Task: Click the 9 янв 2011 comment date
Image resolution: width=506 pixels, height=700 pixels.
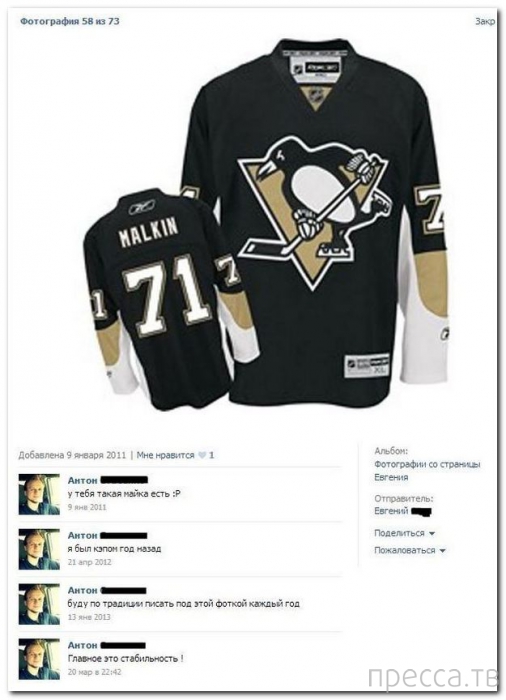Action: tap(87, 507)
